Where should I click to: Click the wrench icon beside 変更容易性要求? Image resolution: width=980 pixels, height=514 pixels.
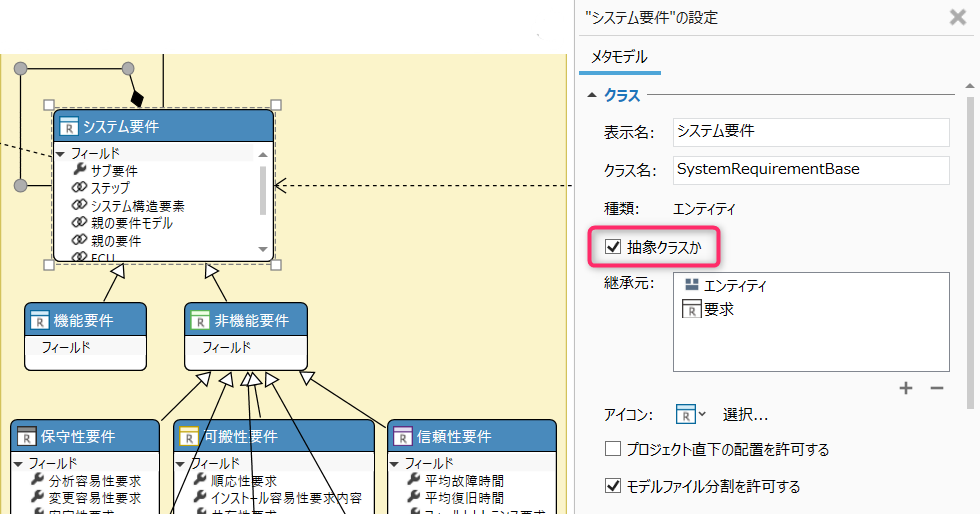pos(38,496)
